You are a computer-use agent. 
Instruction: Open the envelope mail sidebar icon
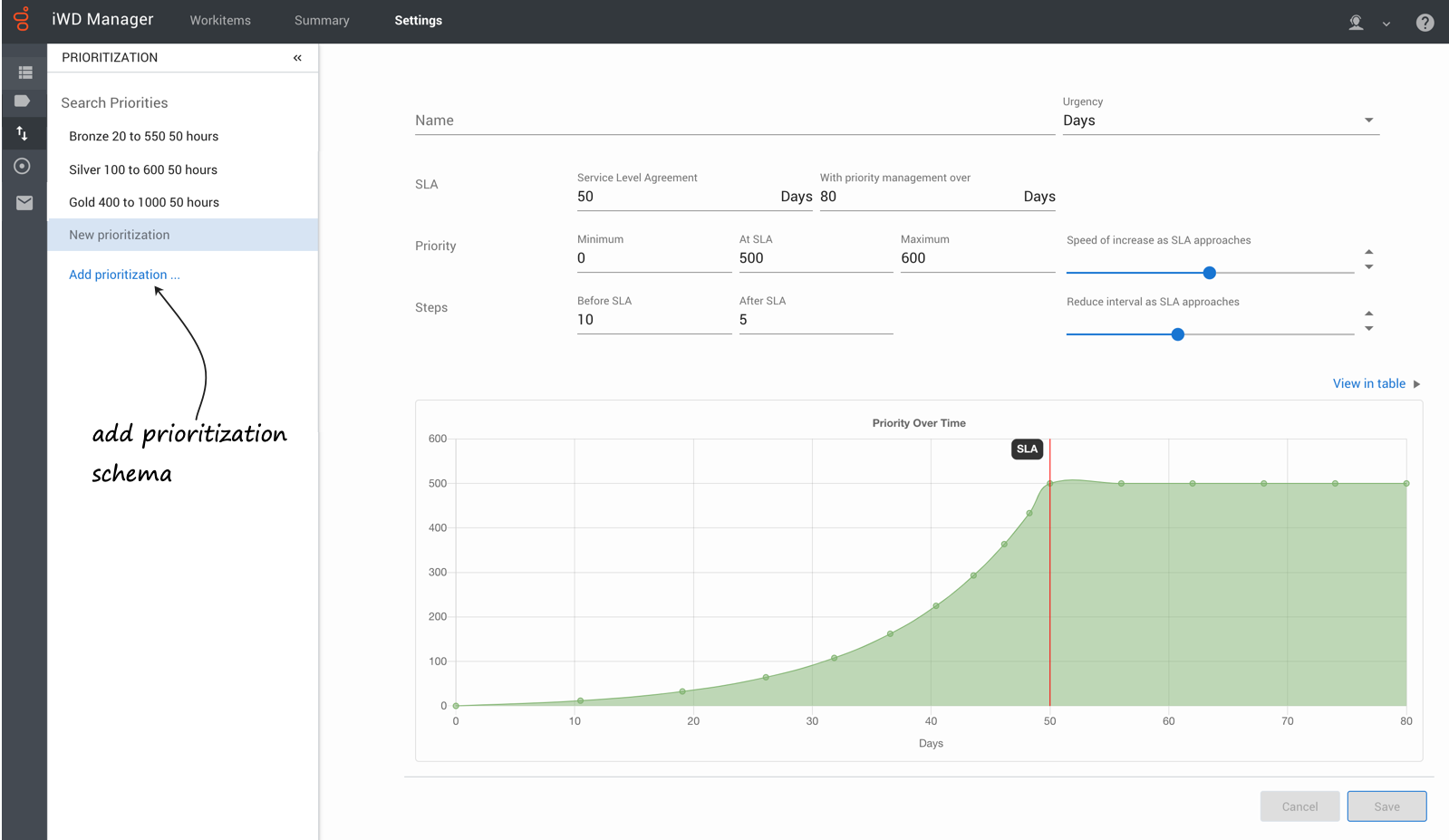click(24, 203)
